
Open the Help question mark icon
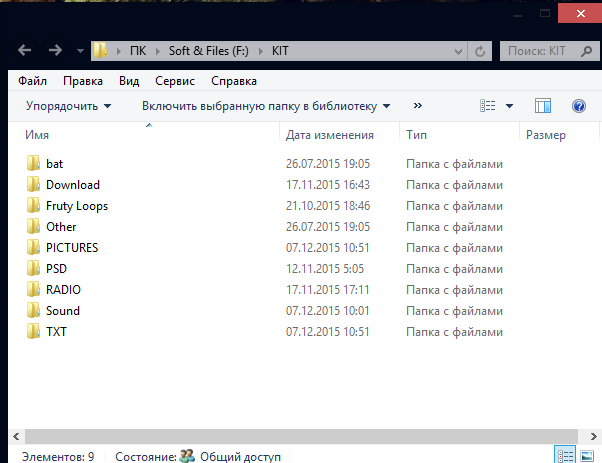578,106
